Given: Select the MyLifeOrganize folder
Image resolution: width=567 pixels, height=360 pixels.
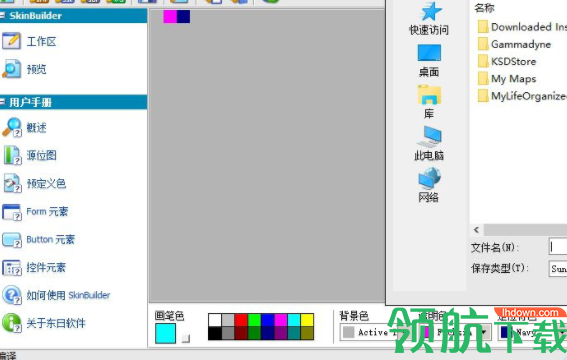Looking at the screenshot, I should click(x=522, y=96).
